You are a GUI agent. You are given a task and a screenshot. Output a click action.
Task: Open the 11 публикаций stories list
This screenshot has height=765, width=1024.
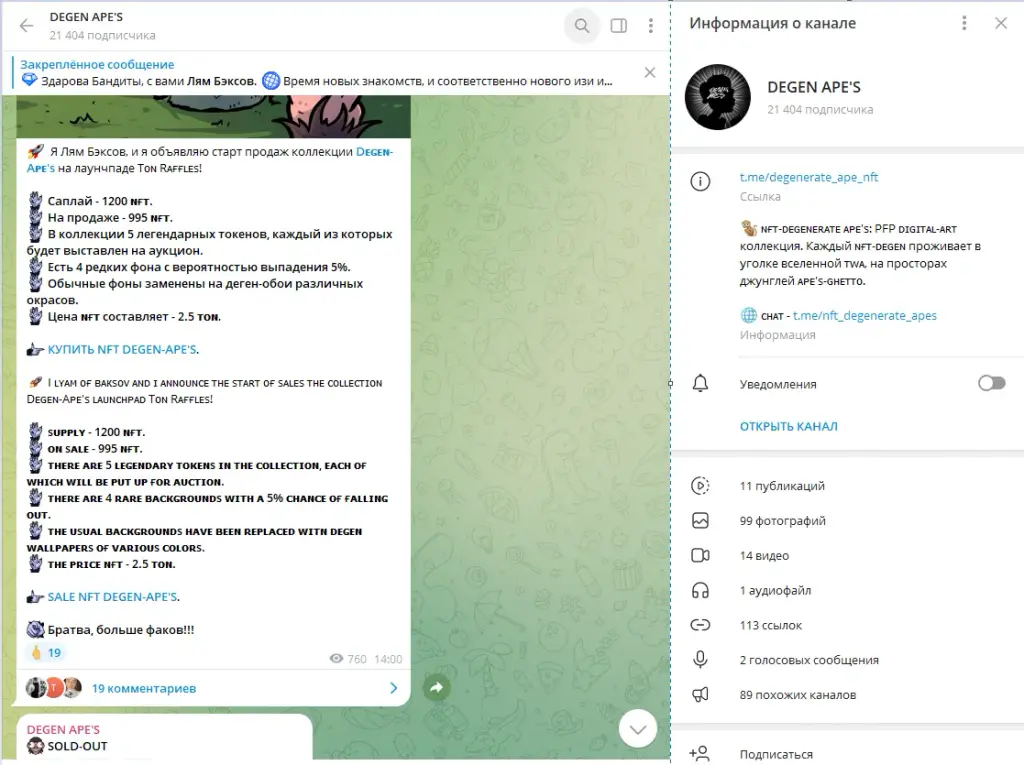[x=848, y=485]
